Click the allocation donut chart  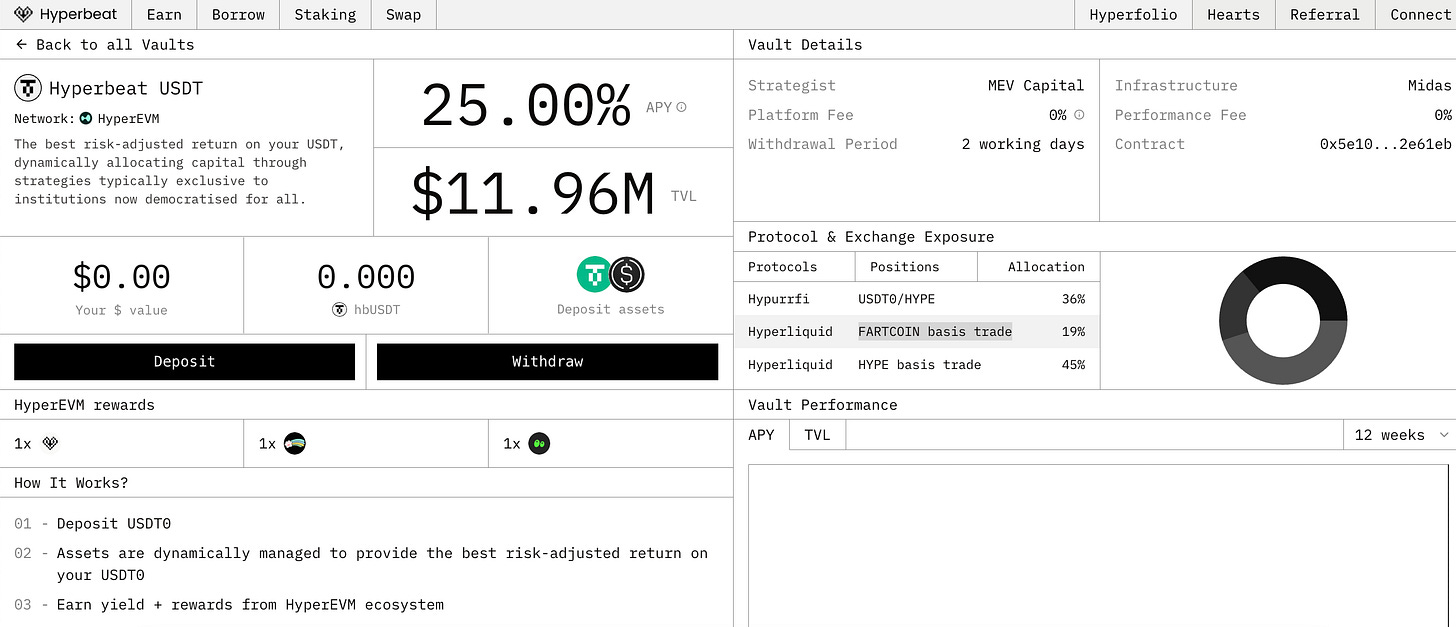[1283, 320]
